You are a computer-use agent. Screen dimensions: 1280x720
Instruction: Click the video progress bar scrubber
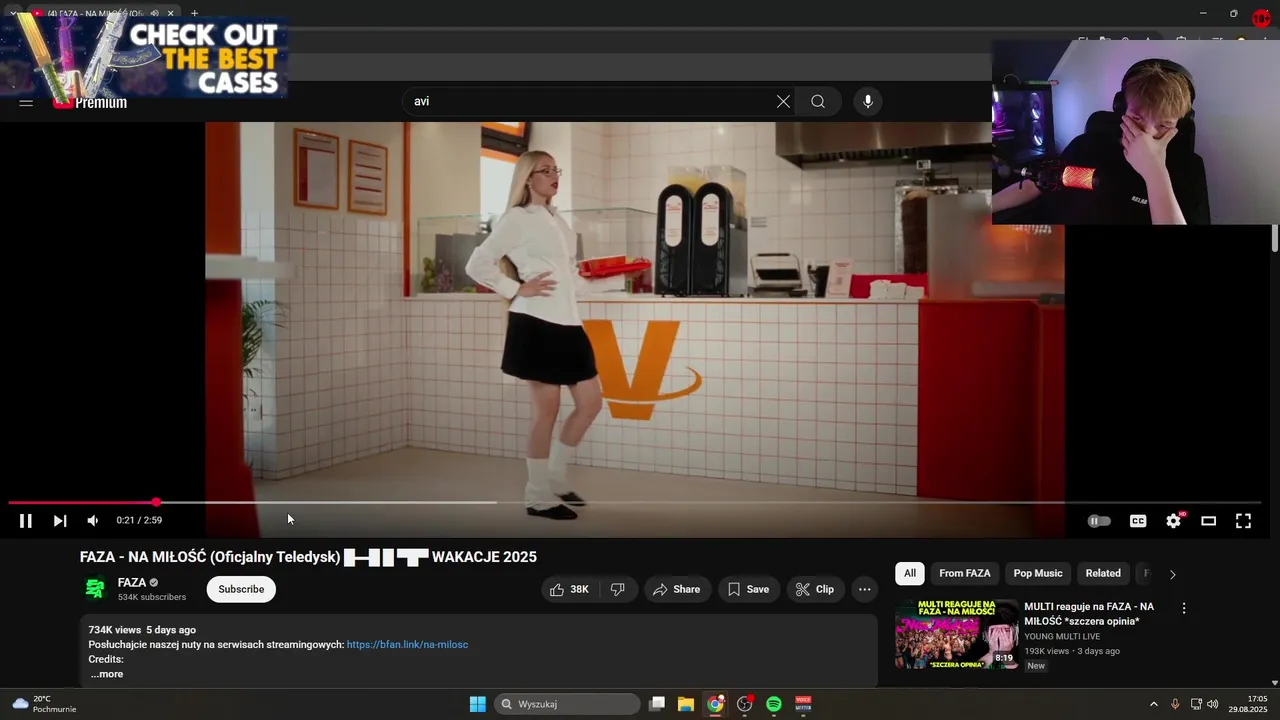click(x=157, y=502)
